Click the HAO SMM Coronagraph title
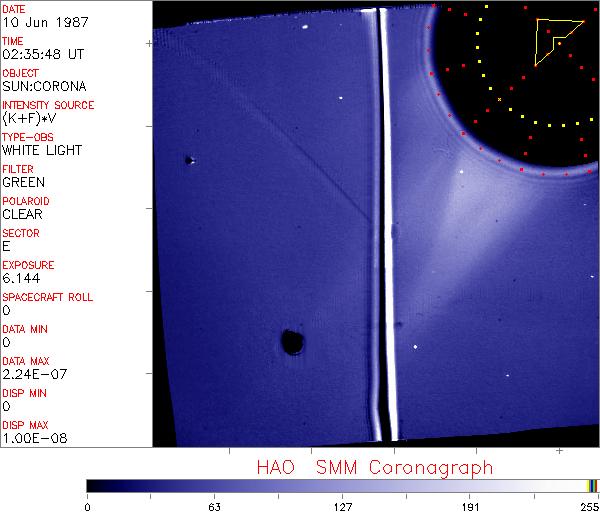 [x=374, y=467]
